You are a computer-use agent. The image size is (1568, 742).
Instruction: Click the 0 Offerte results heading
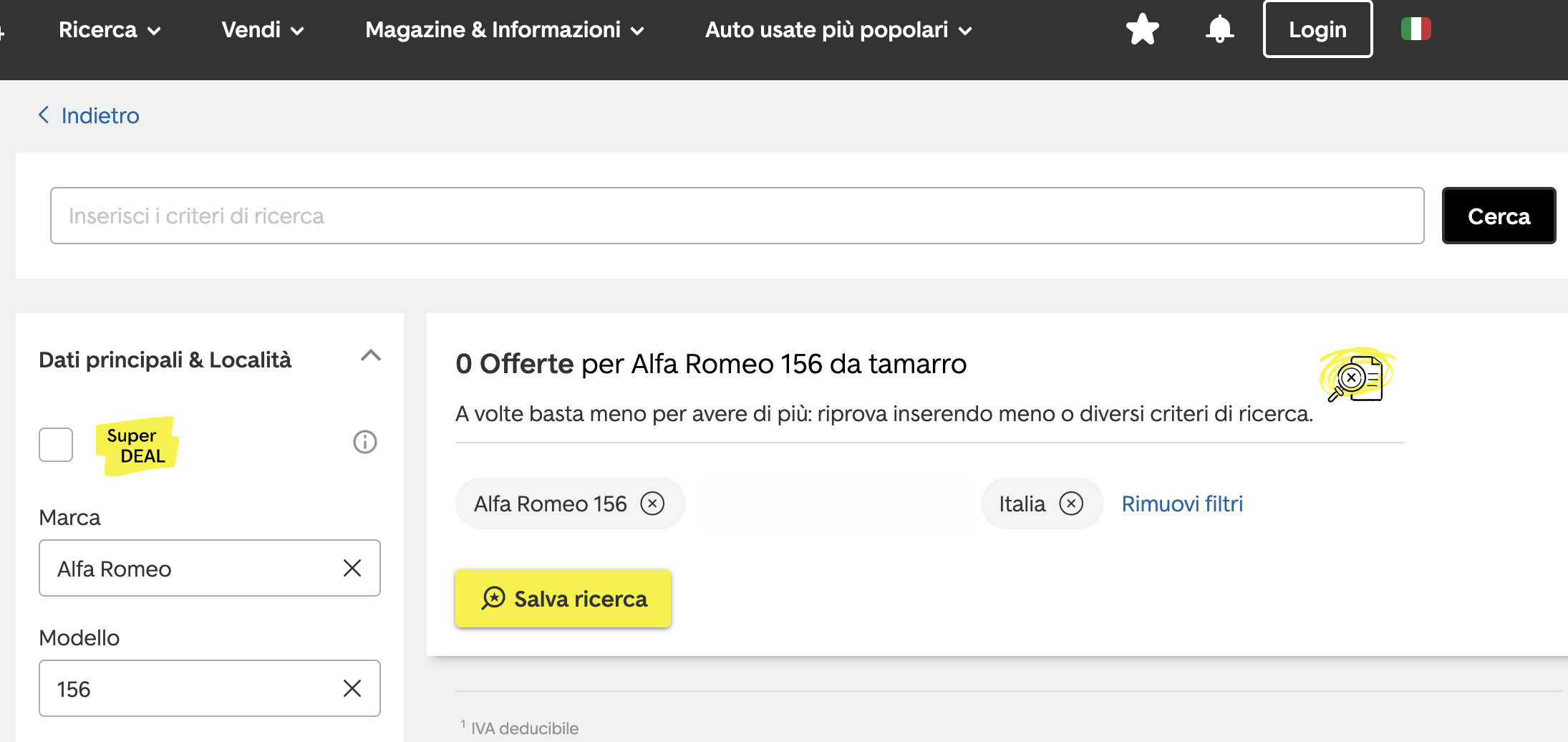[711, 364]
